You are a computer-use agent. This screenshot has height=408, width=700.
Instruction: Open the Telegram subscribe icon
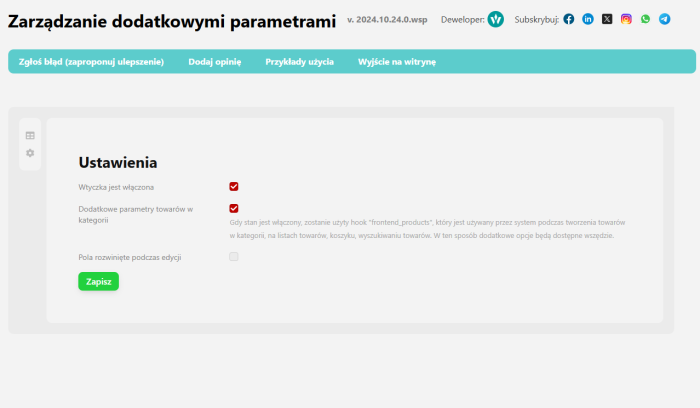664,19
